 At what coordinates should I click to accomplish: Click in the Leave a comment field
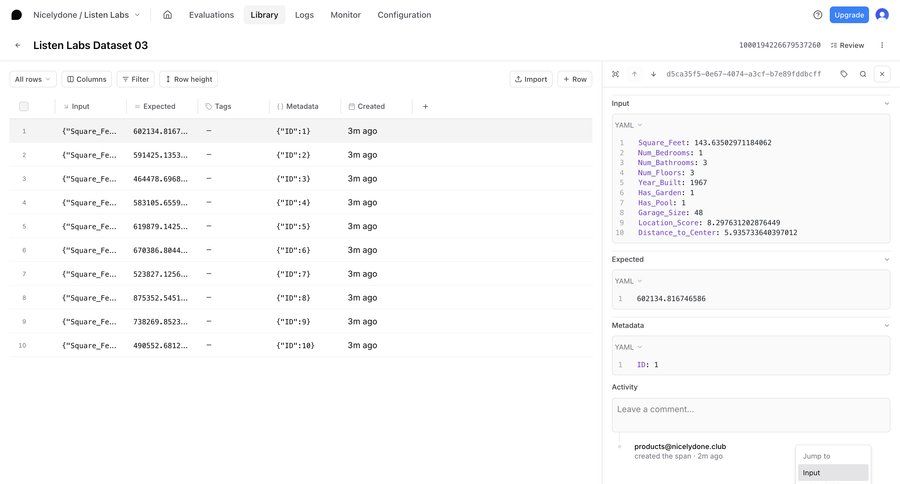pos(751,415)
